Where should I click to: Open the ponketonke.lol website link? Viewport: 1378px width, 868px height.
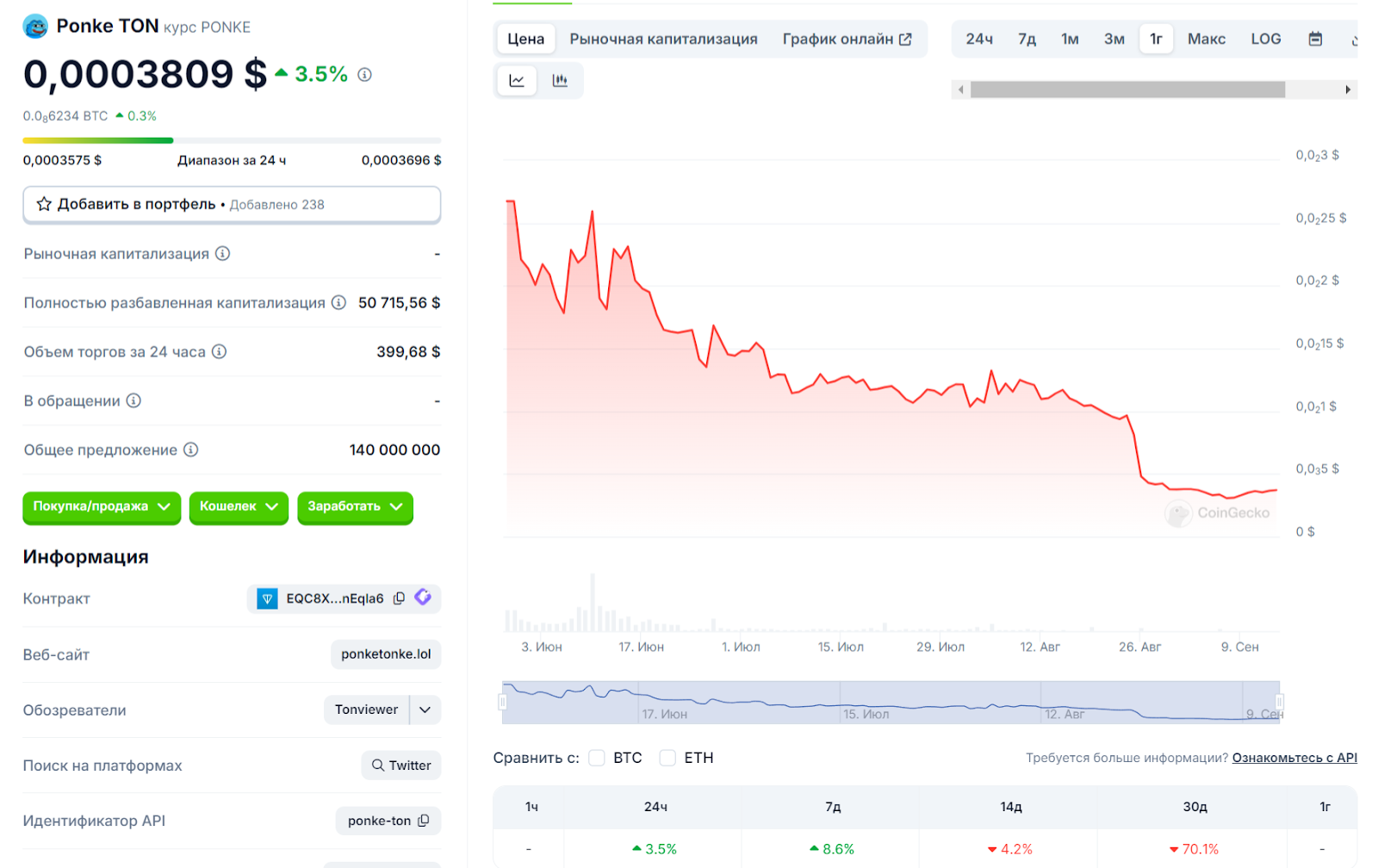coord(386,654)
